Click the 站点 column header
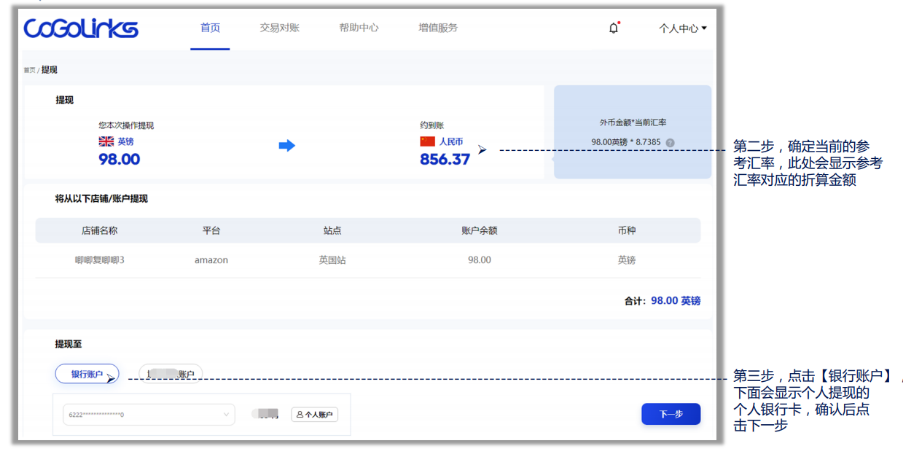The image size is (903, 454). pyautogui.click(x=332, y=230)
